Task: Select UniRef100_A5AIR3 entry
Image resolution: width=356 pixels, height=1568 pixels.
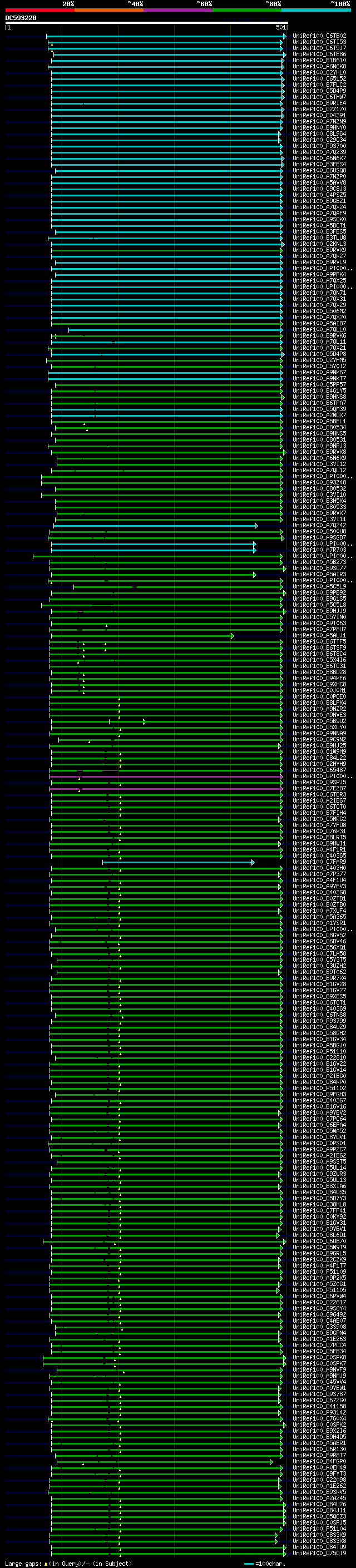Action: [x=319, y=574]
